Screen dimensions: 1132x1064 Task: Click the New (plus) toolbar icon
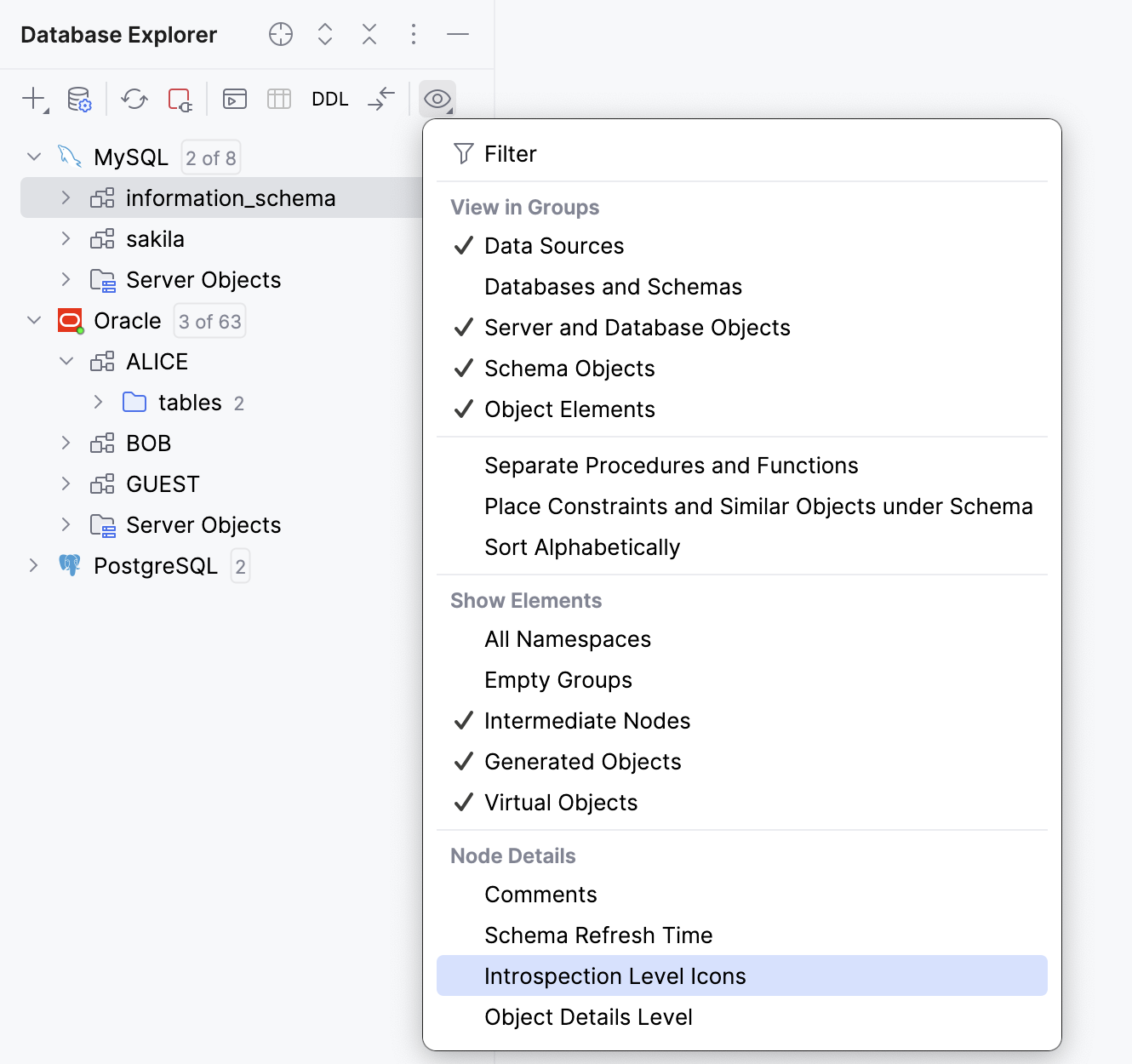pyautogui.click(x=33, y=99)
